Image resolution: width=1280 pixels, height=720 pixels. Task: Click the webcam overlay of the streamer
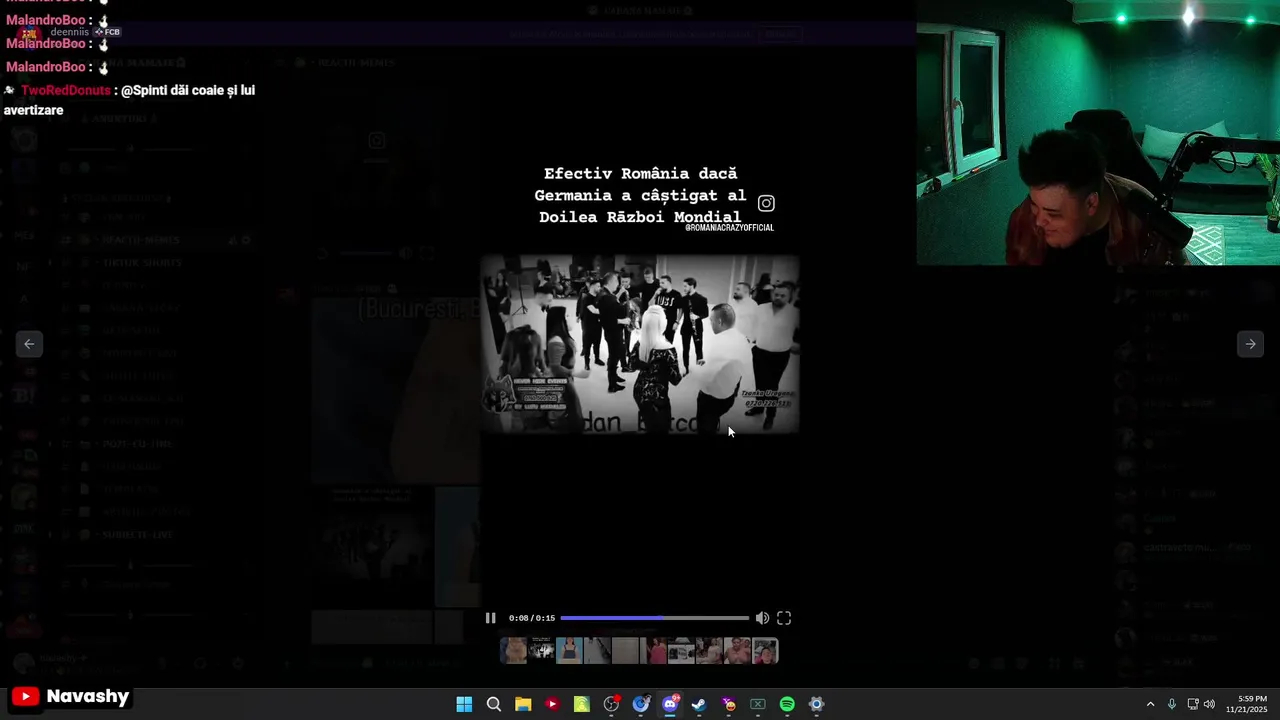click(1098, 132)
